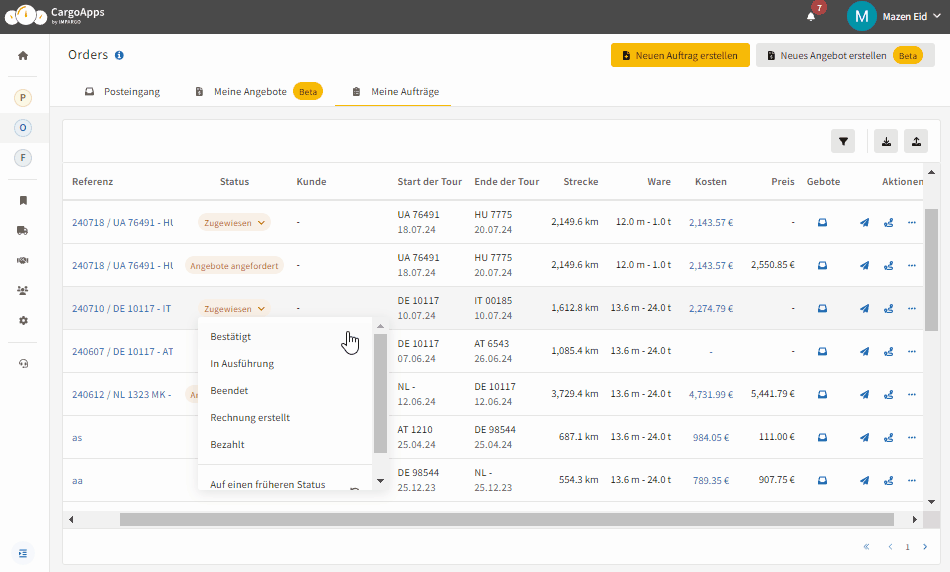Click Neues Angebot erstellen button
The width and height of the screenshot is (950, 572).
click(x=845, y=55)
